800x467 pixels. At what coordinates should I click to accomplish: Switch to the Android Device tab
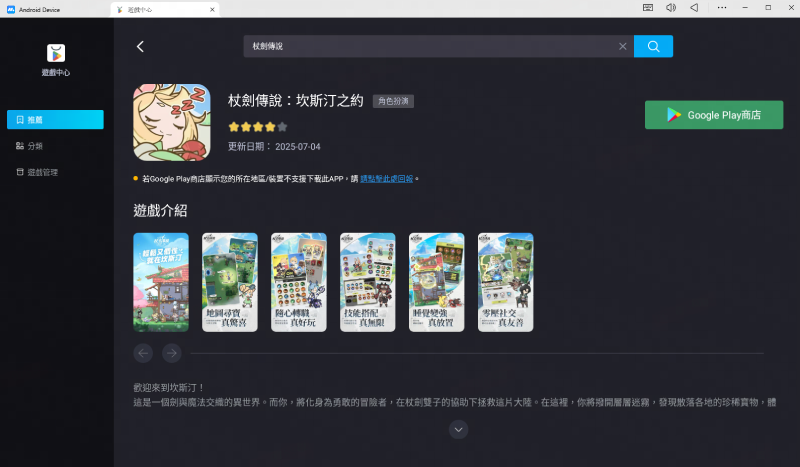click(x=55, y=9)
